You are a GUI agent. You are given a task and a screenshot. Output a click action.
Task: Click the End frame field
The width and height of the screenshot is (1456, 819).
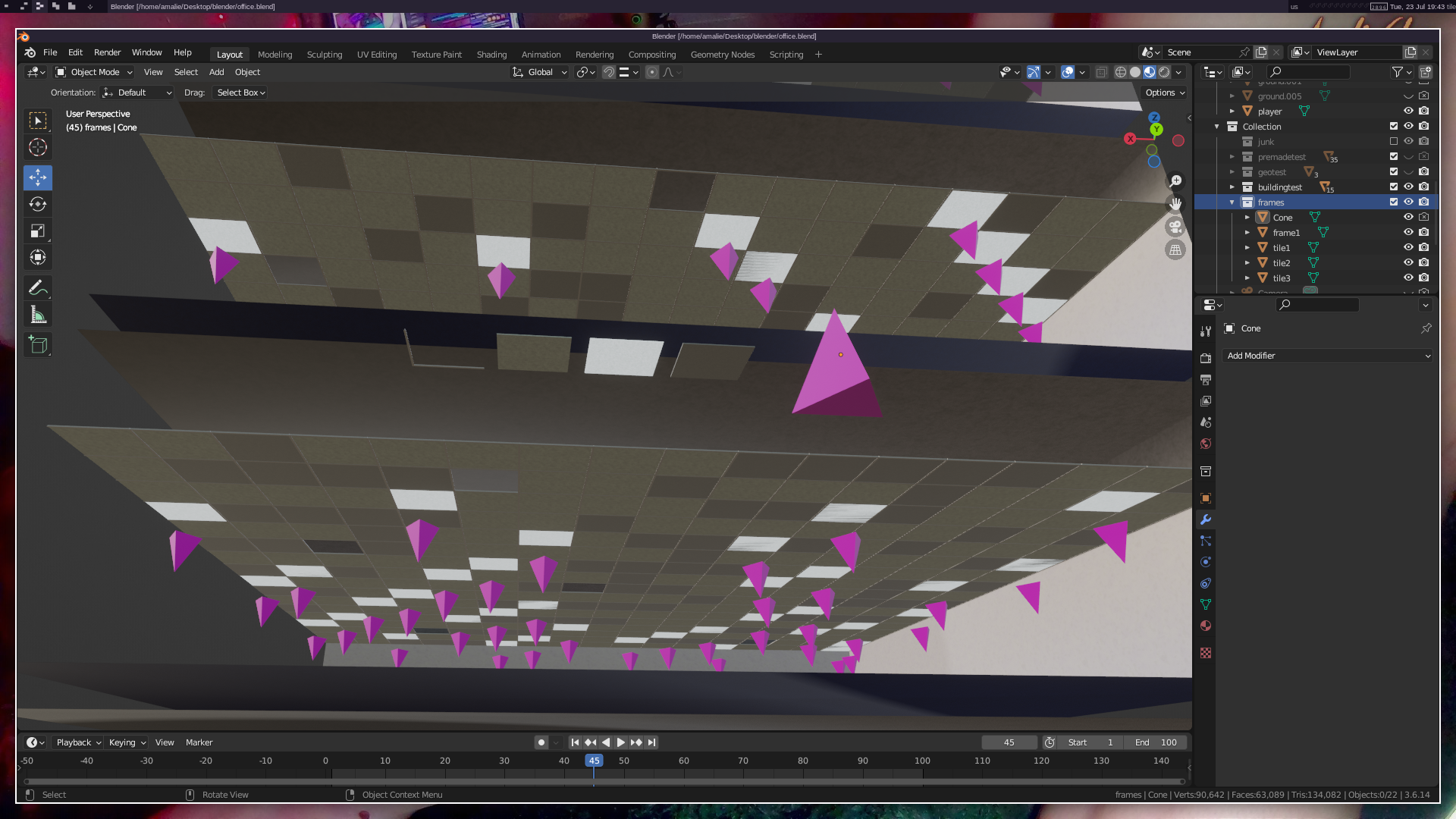click(x=1156, y=742)
